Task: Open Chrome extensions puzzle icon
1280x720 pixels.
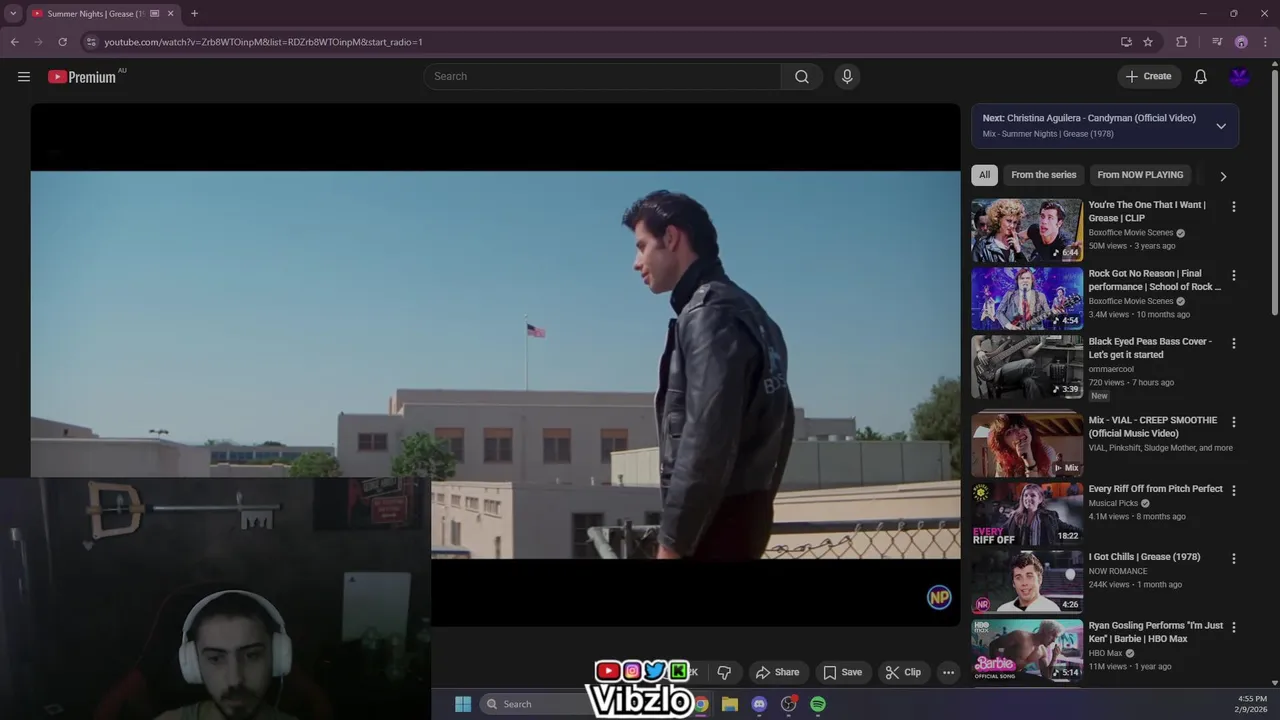Action: coord(1182,42)
